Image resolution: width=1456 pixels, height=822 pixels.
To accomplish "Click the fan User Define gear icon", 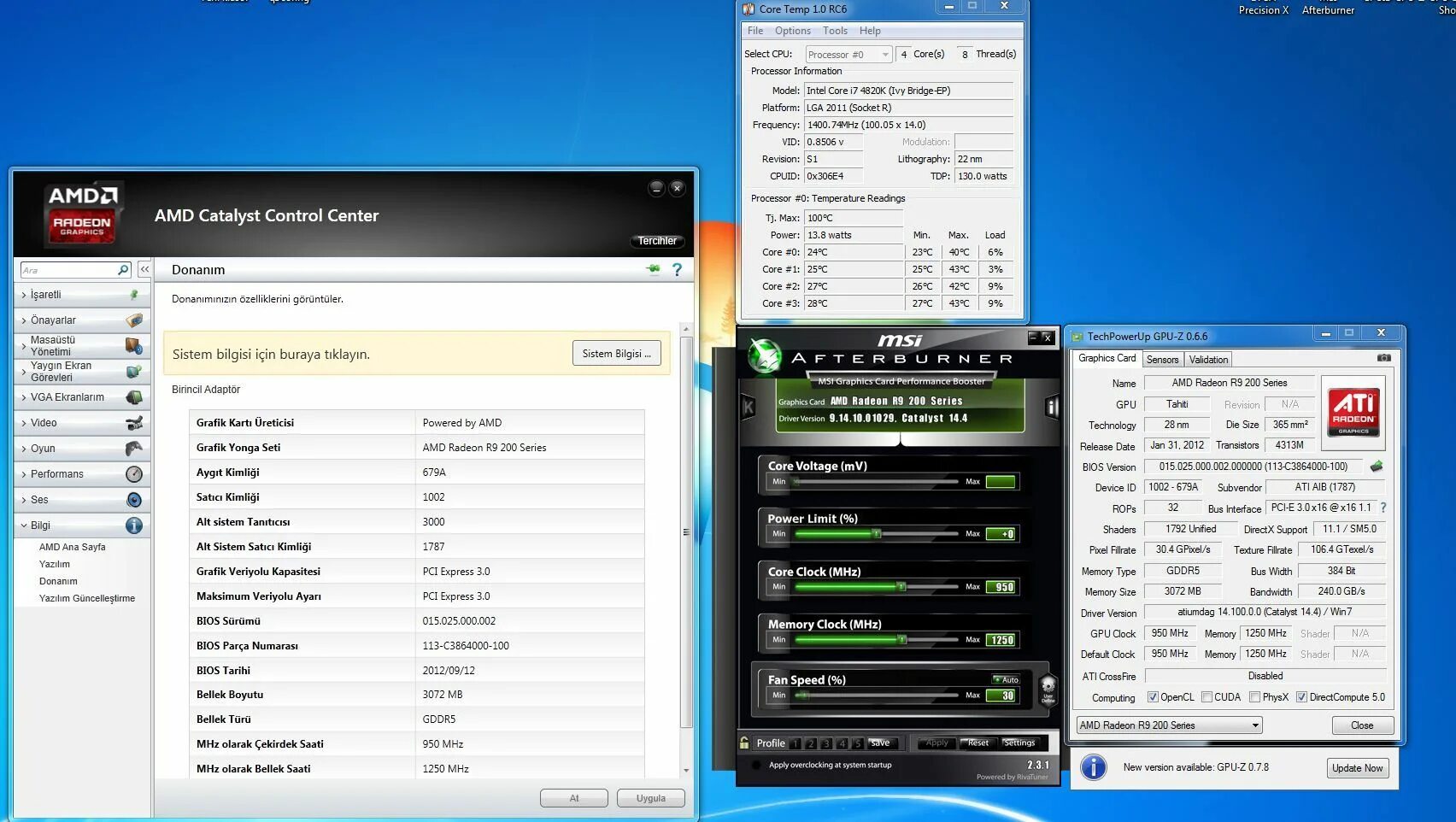I will (1048, 689).
